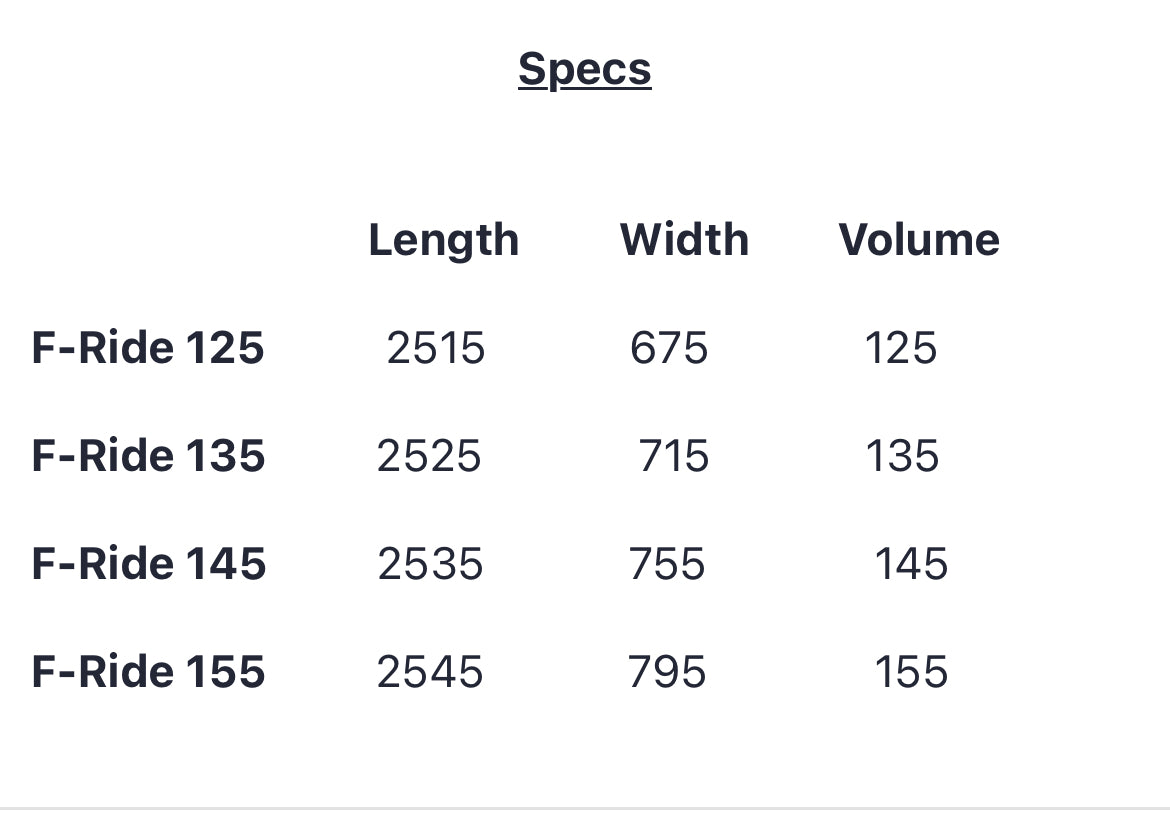The height and width of the screenshot is (815, 1170).
Task: Click the Volume column header
Action: tap(918, 240)
